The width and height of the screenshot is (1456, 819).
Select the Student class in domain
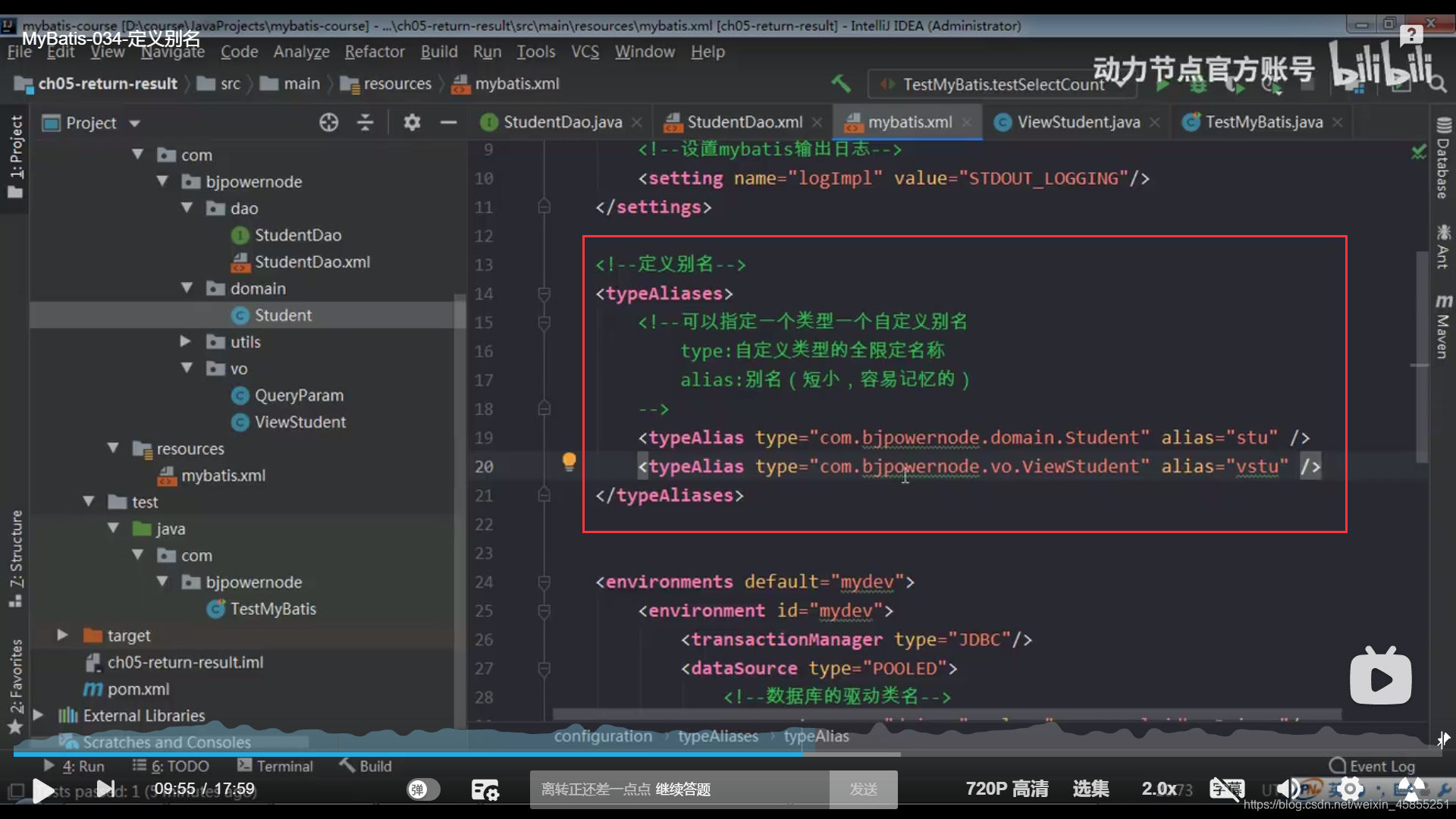click(x=283, y=315)
